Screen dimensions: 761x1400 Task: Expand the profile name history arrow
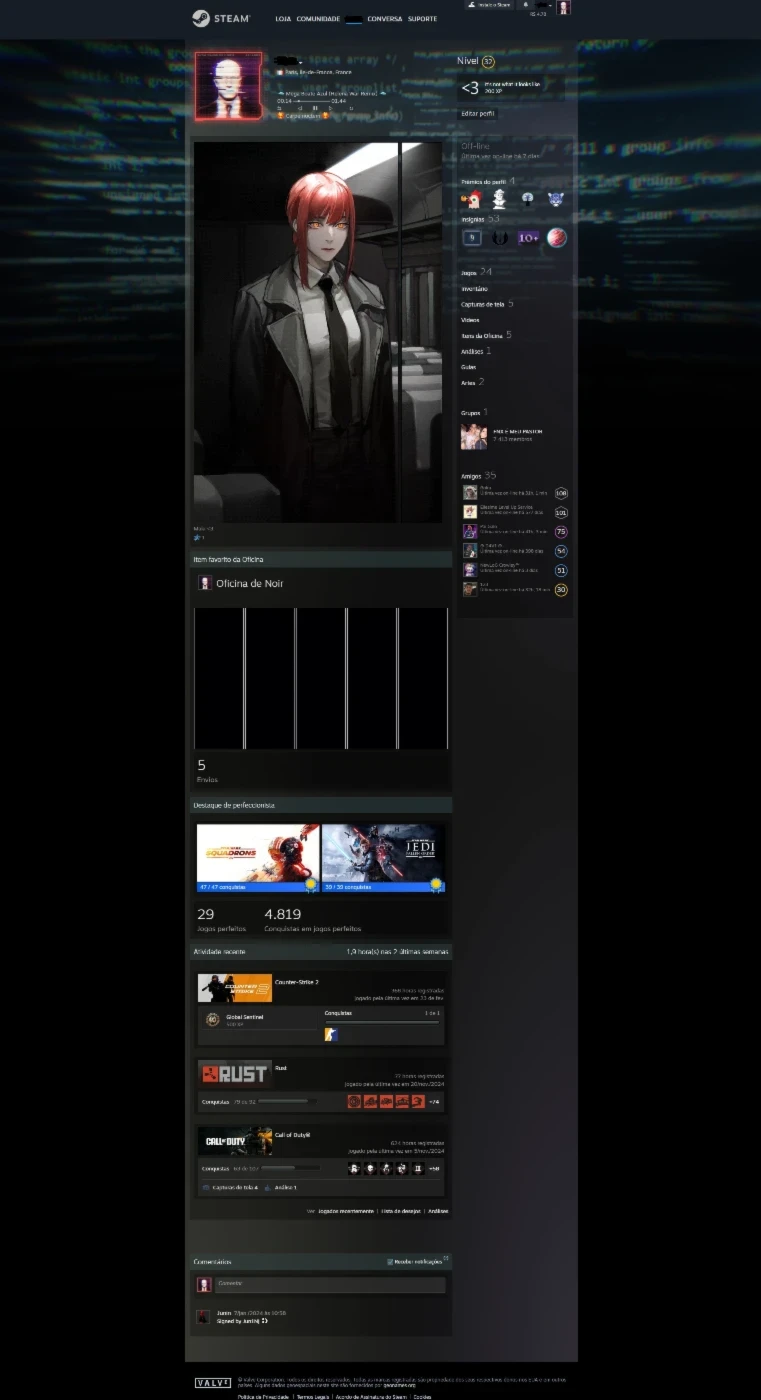(x=301, y=63)
